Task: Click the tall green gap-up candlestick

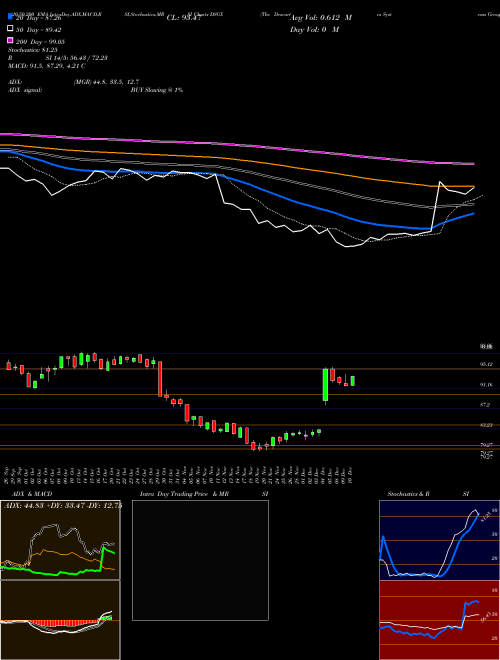Action: (325, 385)
